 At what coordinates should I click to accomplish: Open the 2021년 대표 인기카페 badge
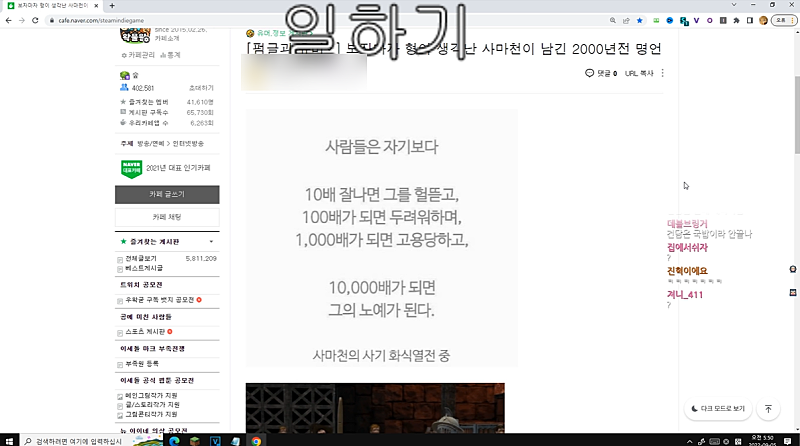coord(166,168)
